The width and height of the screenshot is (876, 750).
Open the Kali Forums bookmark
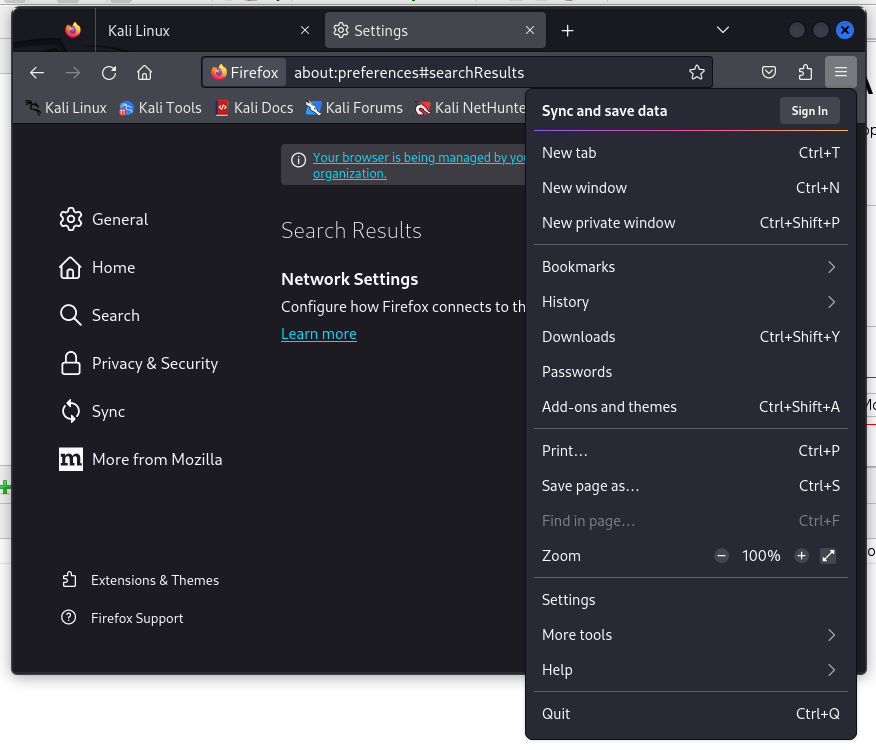(354, 108)
